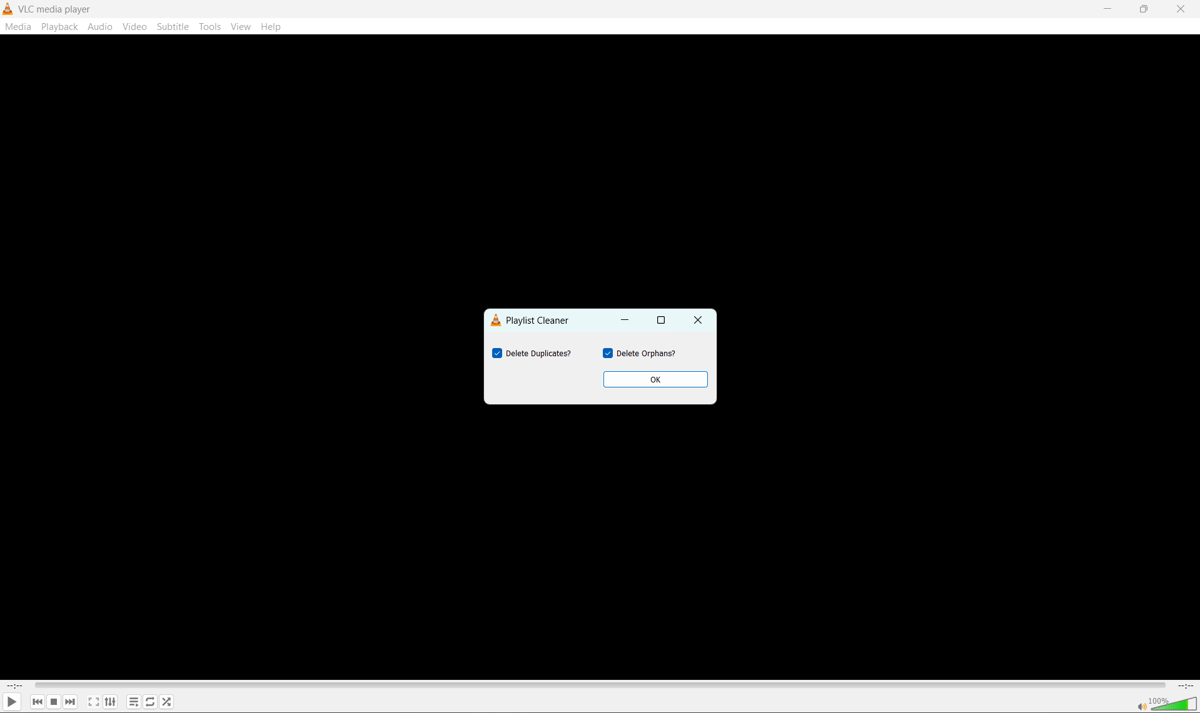1200x713 pixels.
Task: Click the VLC cone icon in the title bar
Action: pyautogui.click(x=8, y=8)
